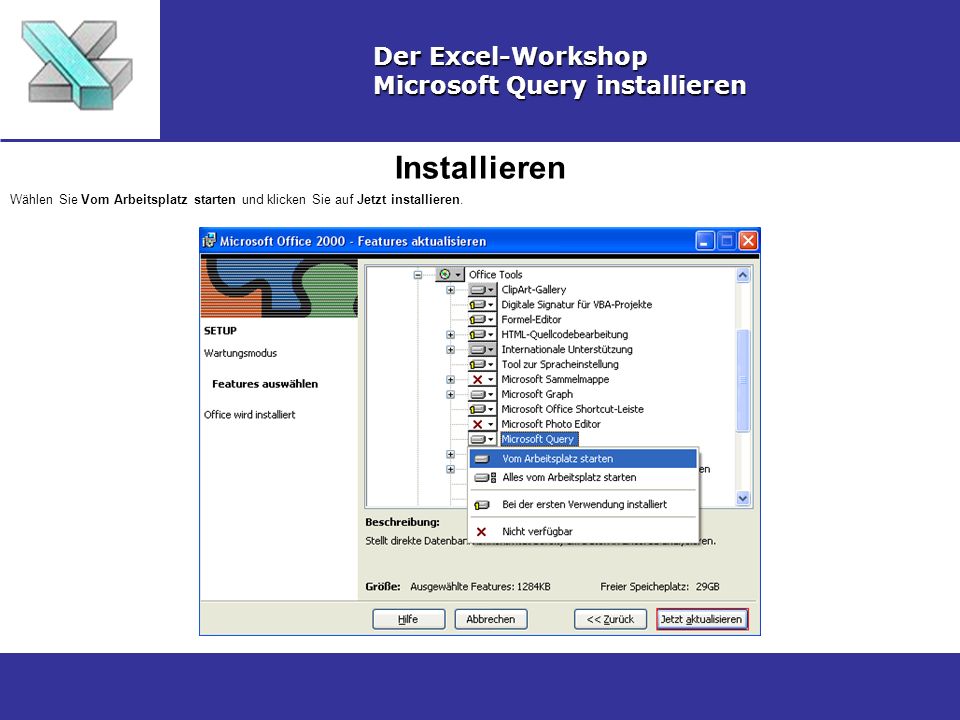Click scroll-down arrow of feature tree
The image size is (960, 720).
click(743, 498)
